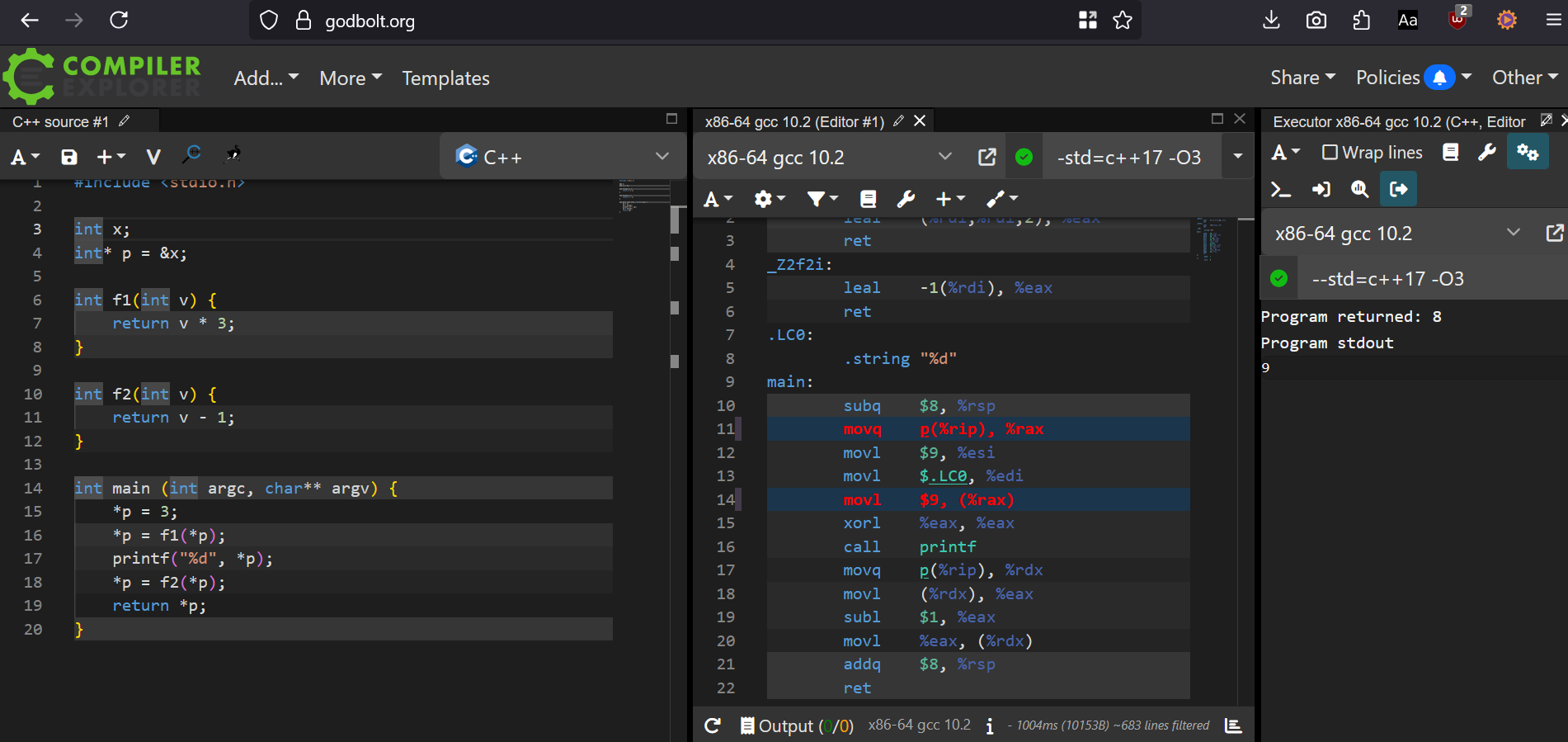Click the save icon in source editor toolbar
The width and height of the screenshot is (1568, 742).
pos(69,157)
